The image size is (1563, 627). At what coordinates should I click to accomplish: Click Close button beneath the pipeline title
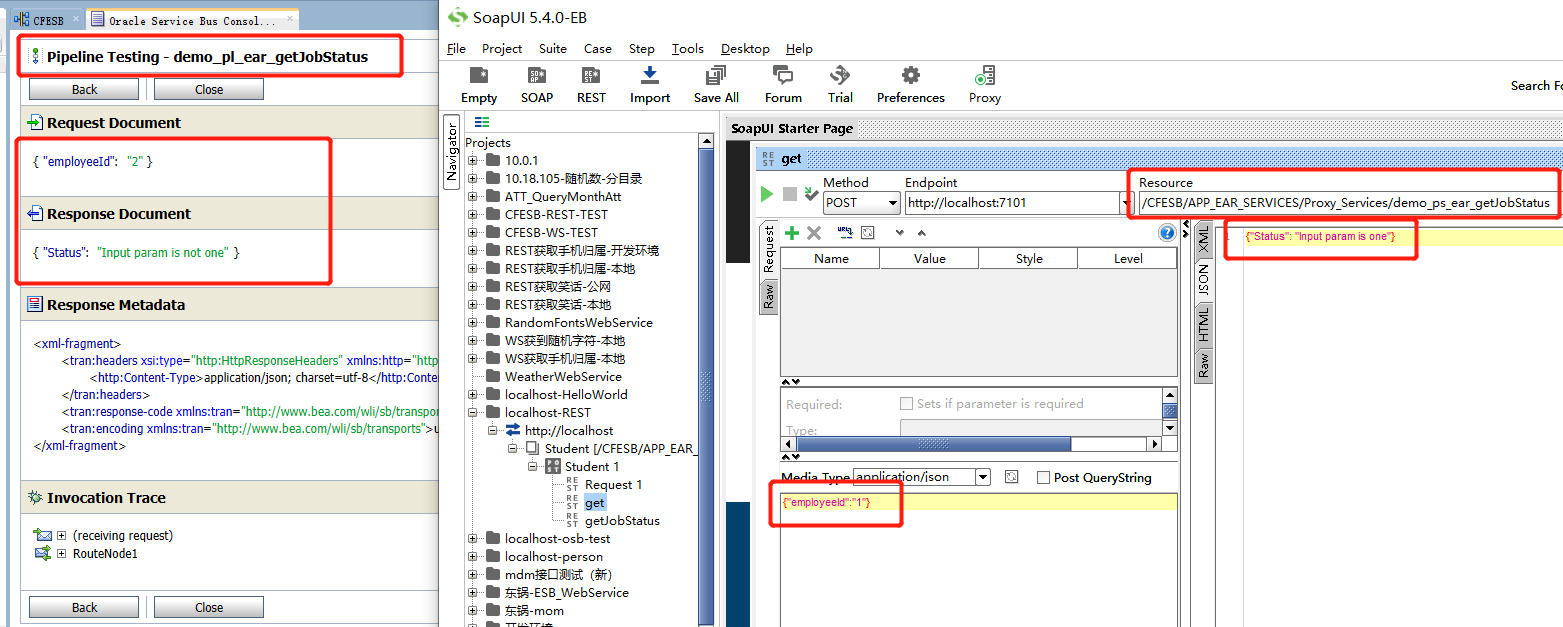(x=209, y=89)
